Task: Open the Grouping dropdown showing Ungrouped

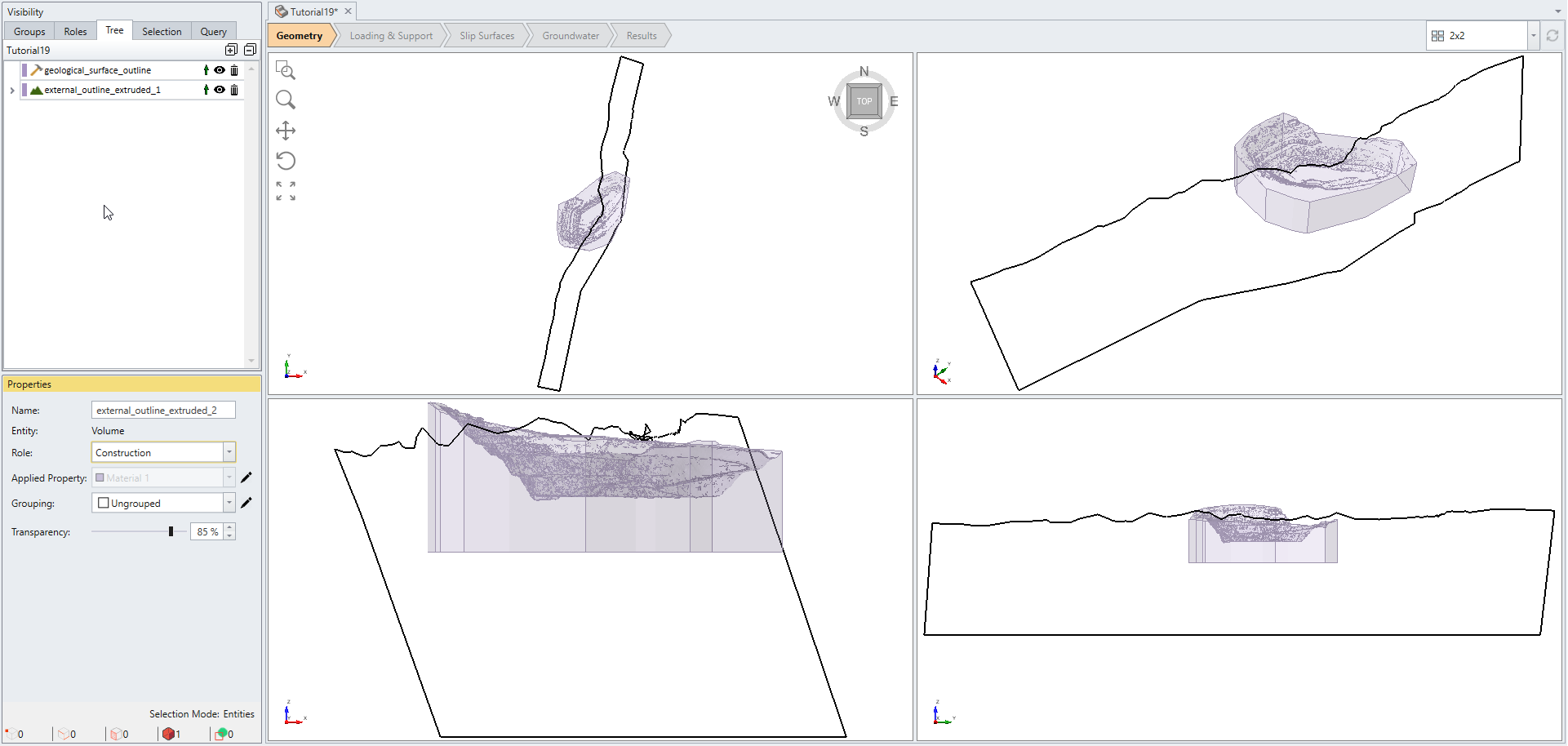Action: click(x=229, y=503)
